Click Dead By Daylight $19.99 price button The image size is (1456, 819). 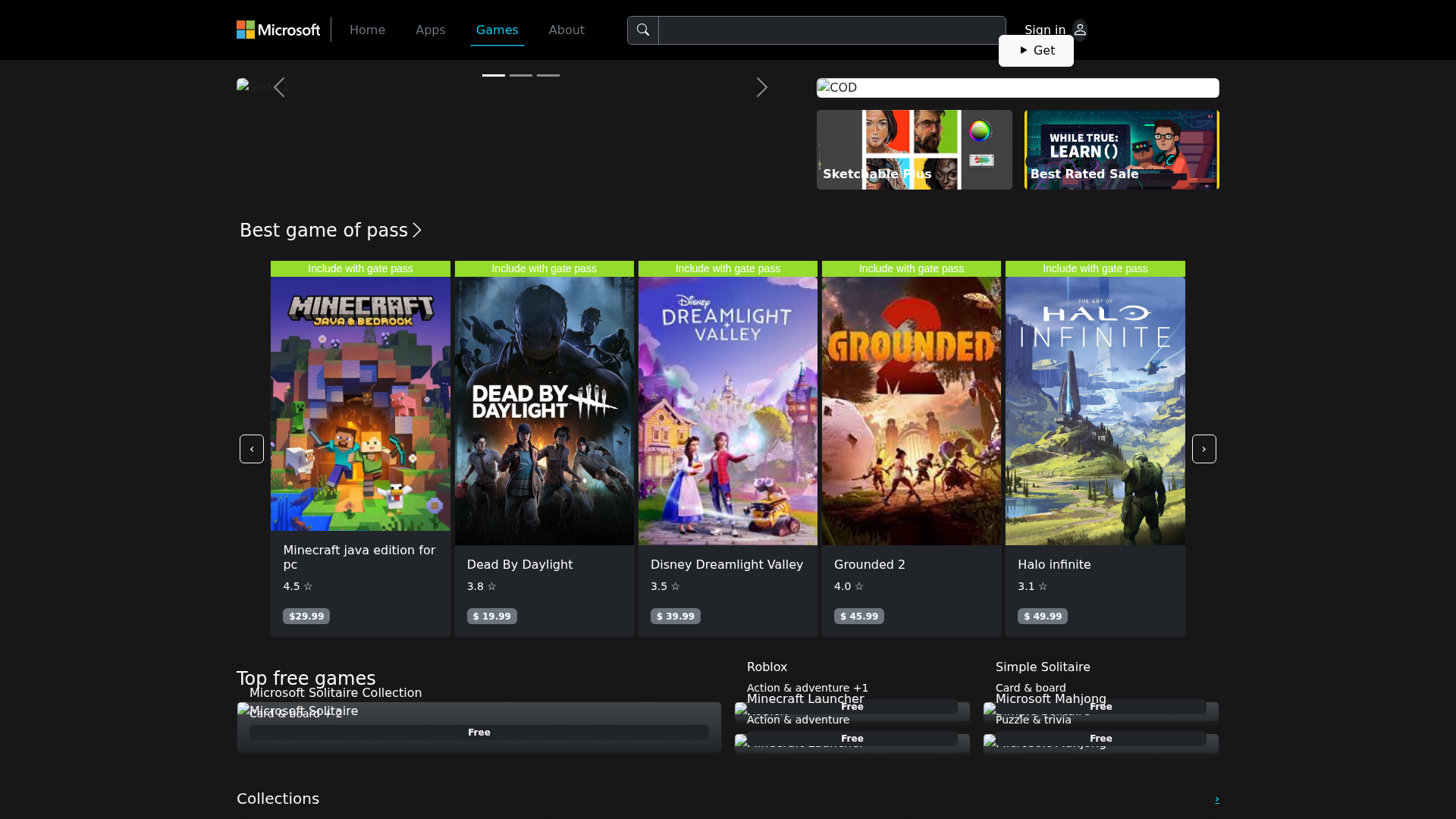coord(492,617)
